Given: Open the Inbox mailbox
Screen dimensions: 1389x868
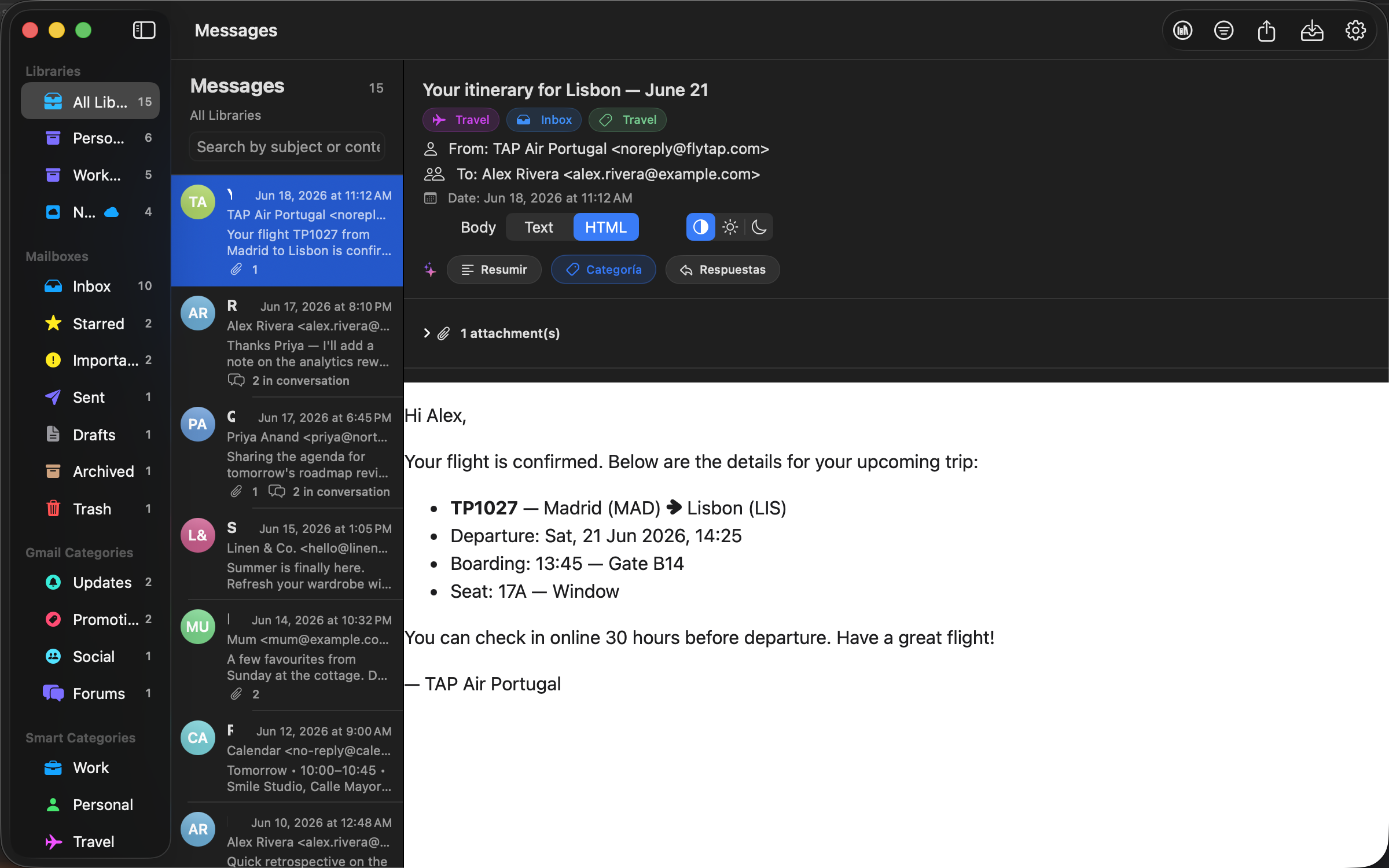Looking at the screenshot, I should [x=90, y=286].
